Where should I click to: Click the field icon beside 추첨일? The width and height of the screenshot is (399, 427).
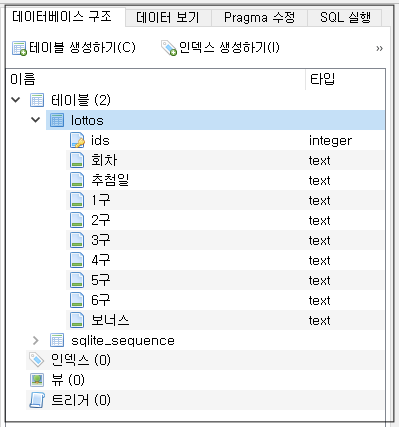[77, 180]
